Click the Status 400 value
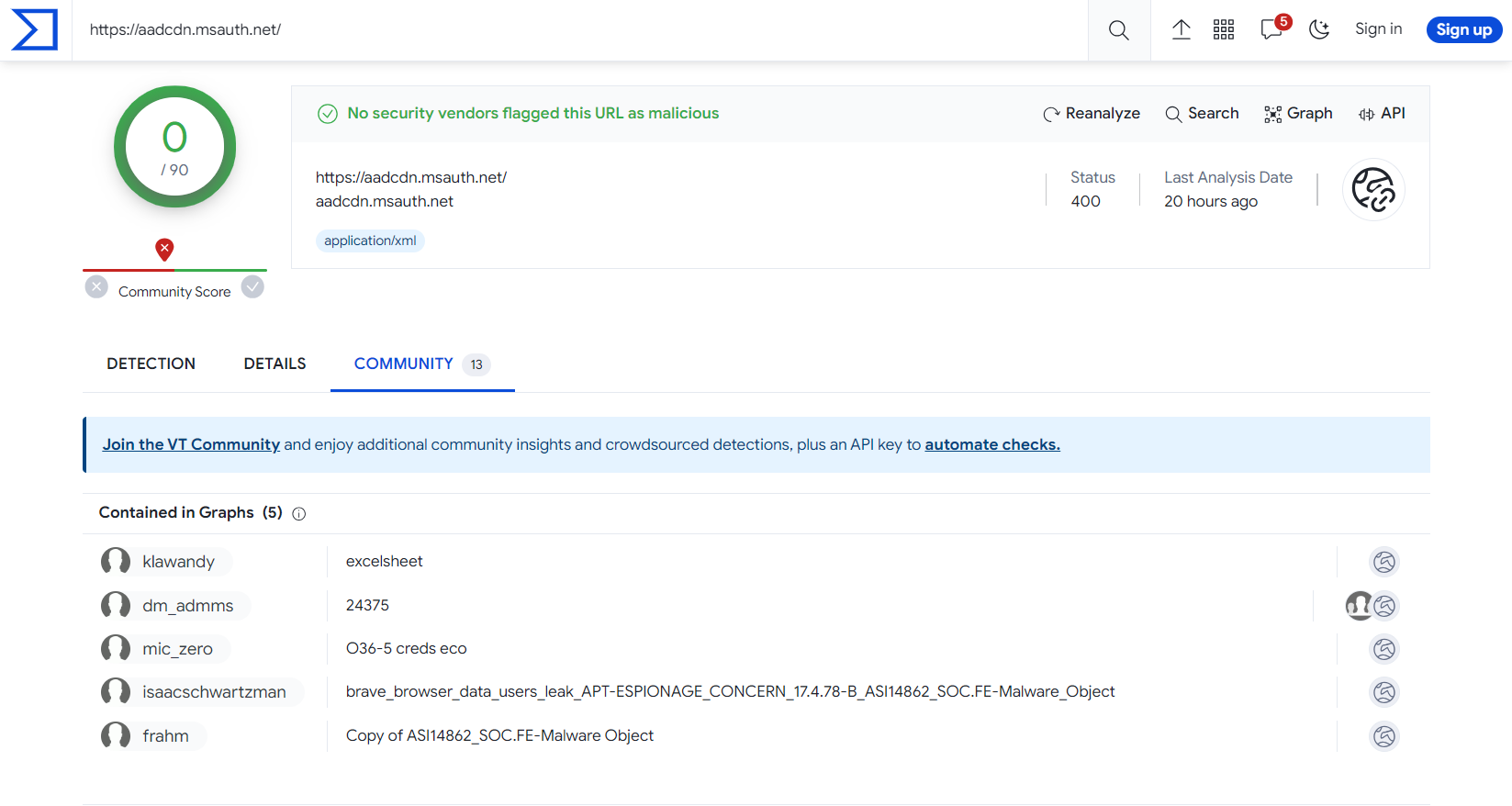 [x=1085, y=201]
